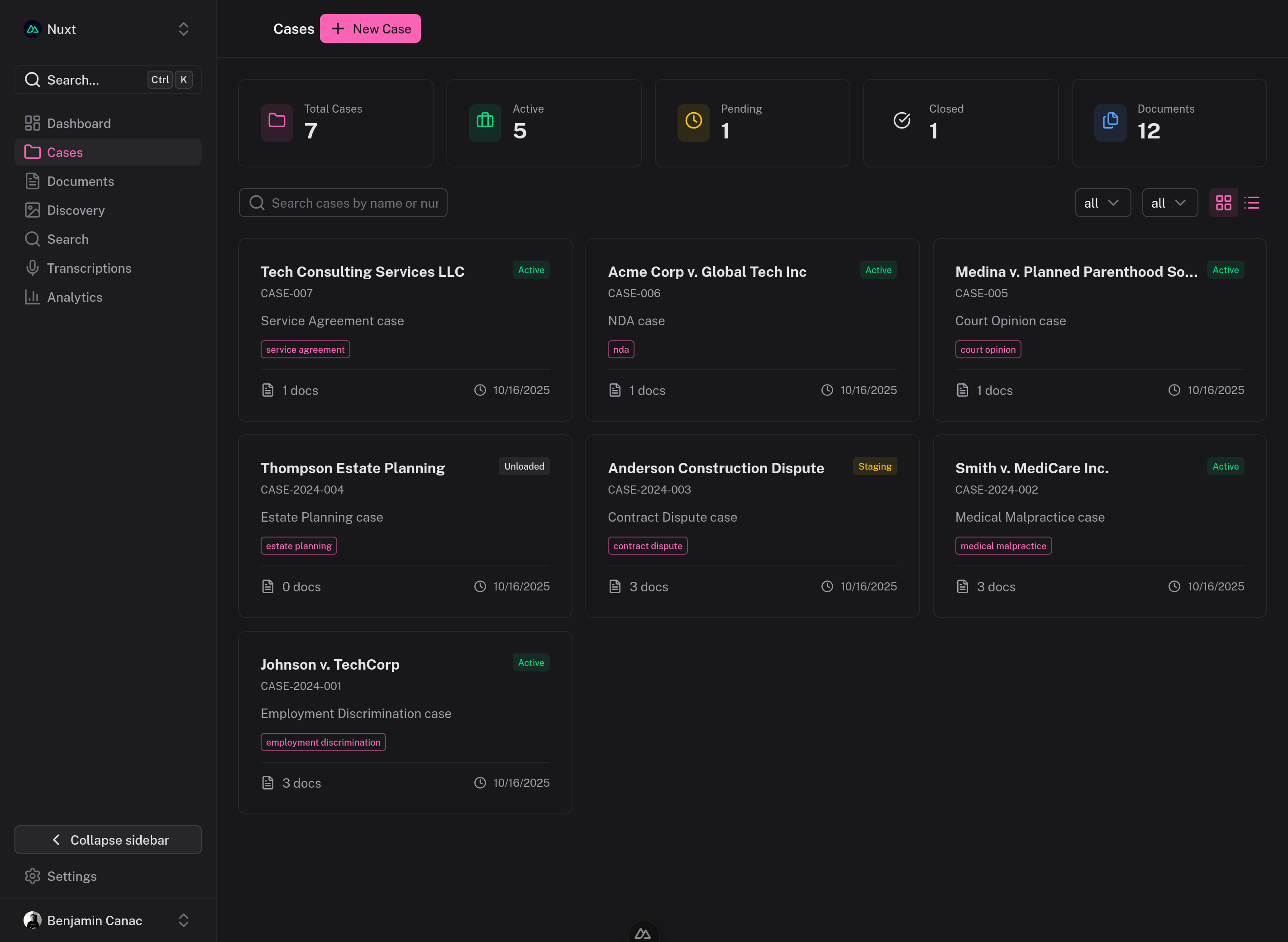Click the Total Cases folder icon
This screenshot has height=942, width=1288.
(277, 121)
